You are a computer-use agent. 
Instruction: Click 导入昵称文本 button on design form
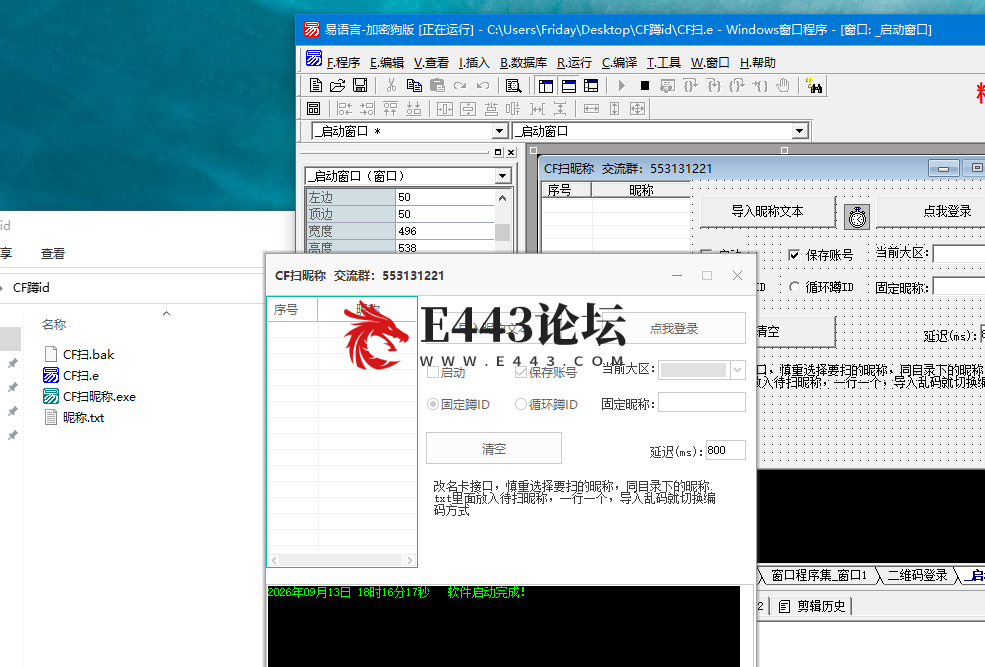(768, 212)
